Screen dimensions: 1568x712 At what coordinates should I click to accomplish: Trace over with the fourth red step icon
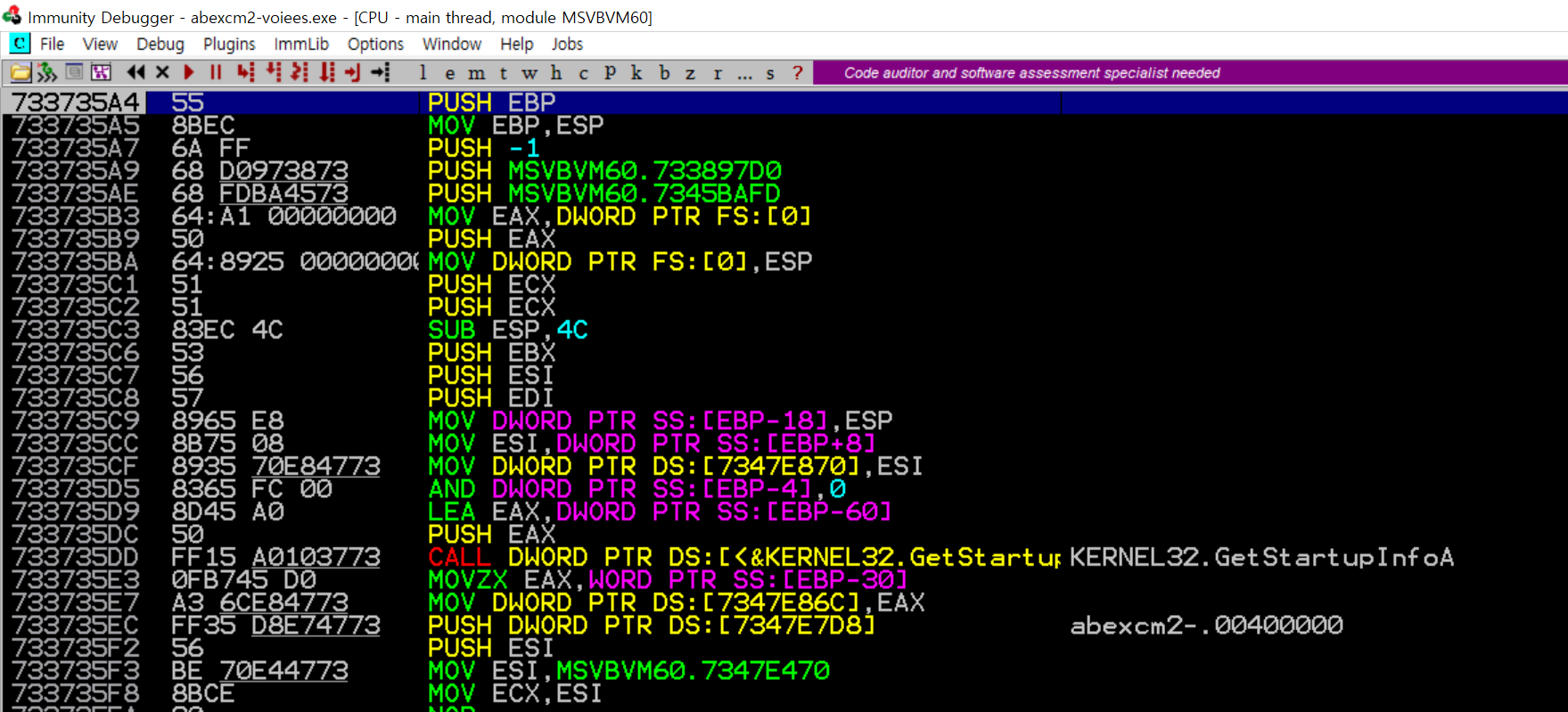click(x=327, y=72)
